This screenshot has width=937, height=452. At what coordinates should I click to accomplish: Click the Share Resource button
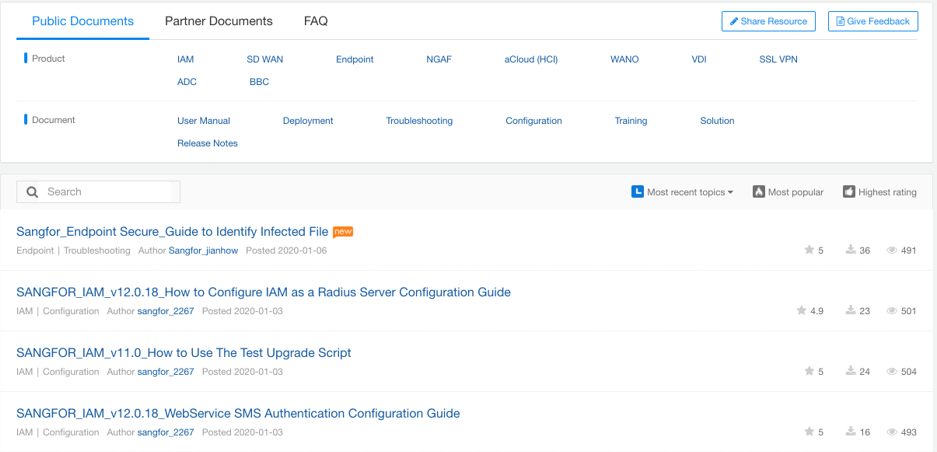[x=768, y=22]
